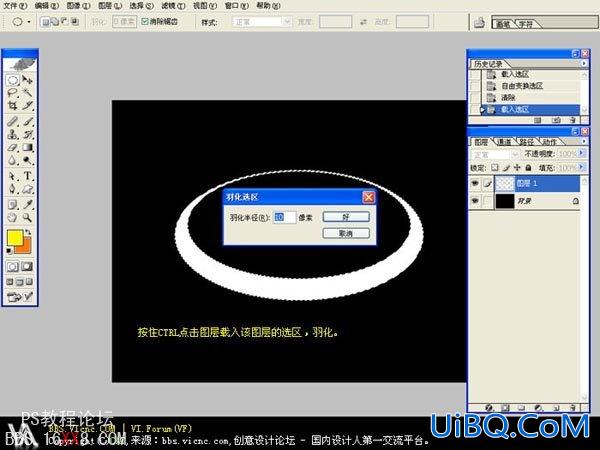Open layer blend mode dropdown
600x450 pixels.
tap(494, 154)
